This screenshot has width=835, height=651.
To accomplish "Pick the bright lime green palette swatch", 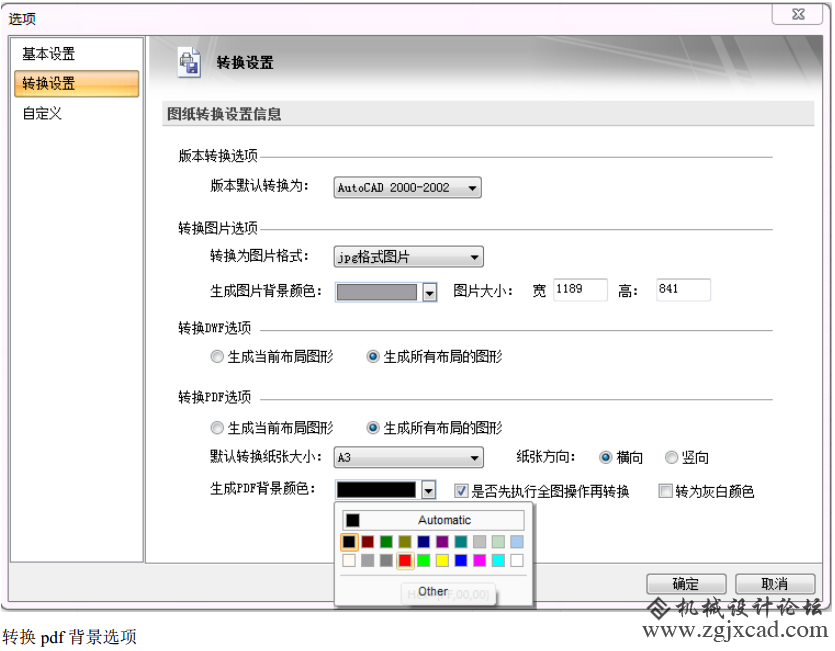I will pos(423,560).
